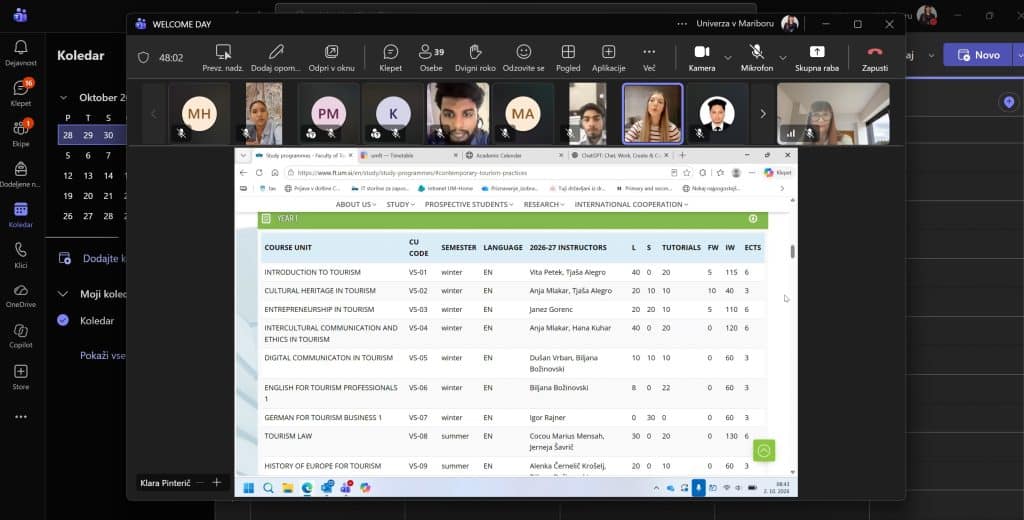This screenshot has width=1024, height=520.
Task: Expand PROSPECTIVE STUDENTS site menu
Action: point(469,204)
